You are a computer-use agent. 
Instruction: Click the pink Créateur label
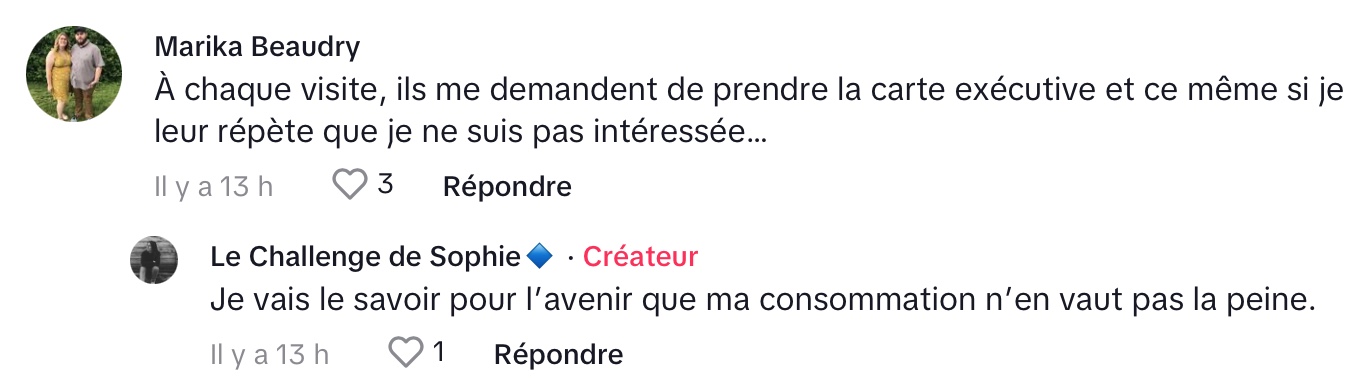coord(640,257)
